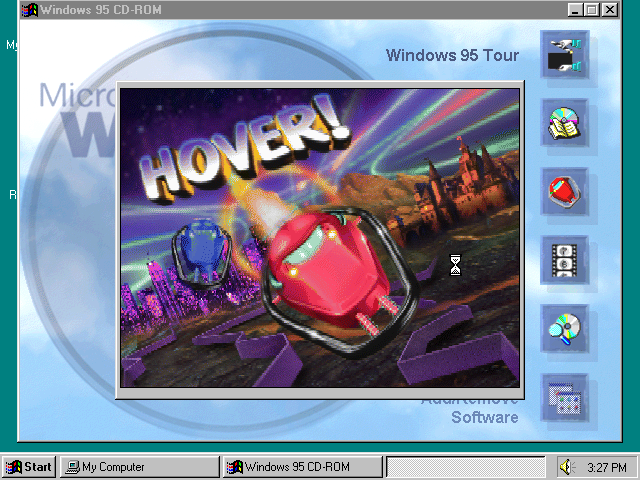This screenshot has width=640, height=480.
Task: Close the Windows 95 CD-ROM window
Action: pyautogui.click(x=610, y=9)
